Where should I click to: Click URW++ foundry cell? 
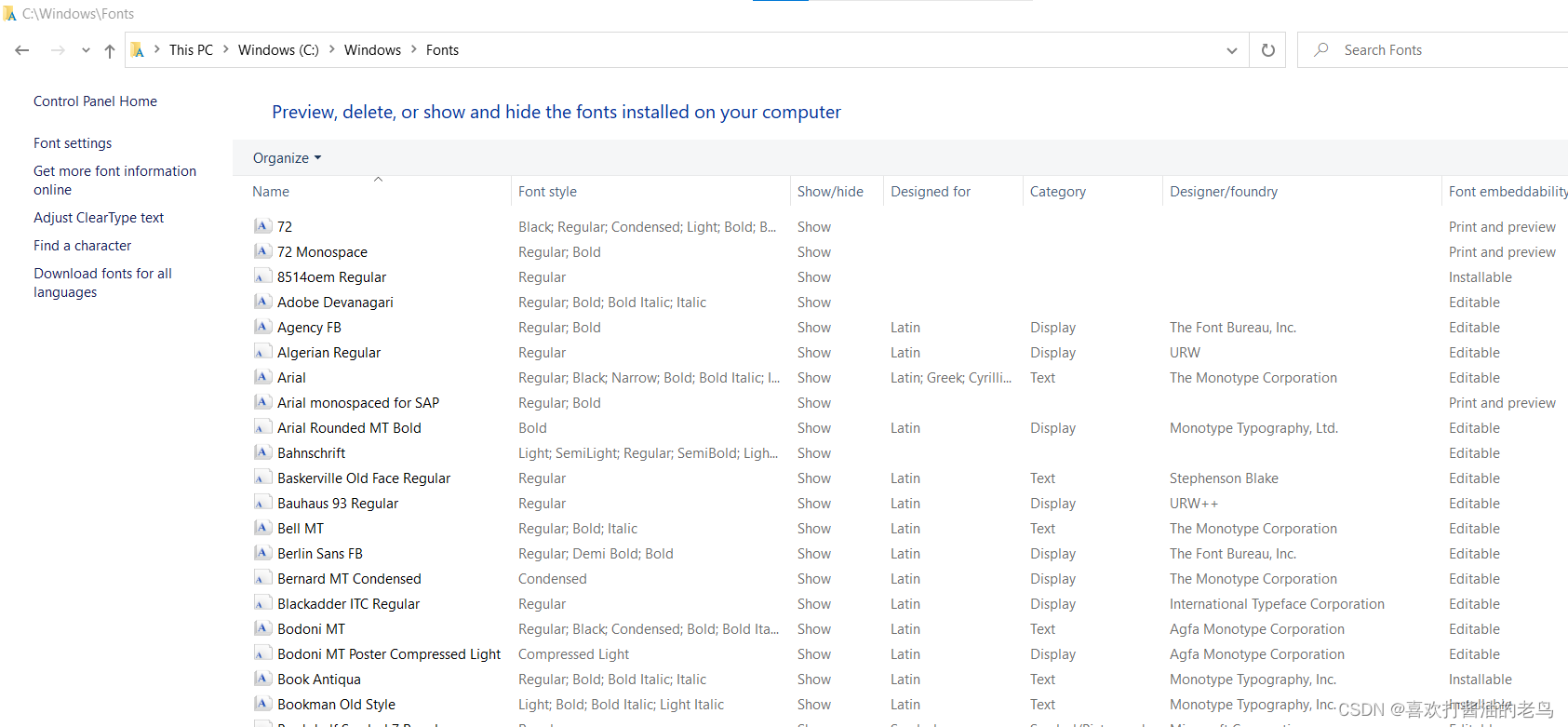click(1194, 504)
